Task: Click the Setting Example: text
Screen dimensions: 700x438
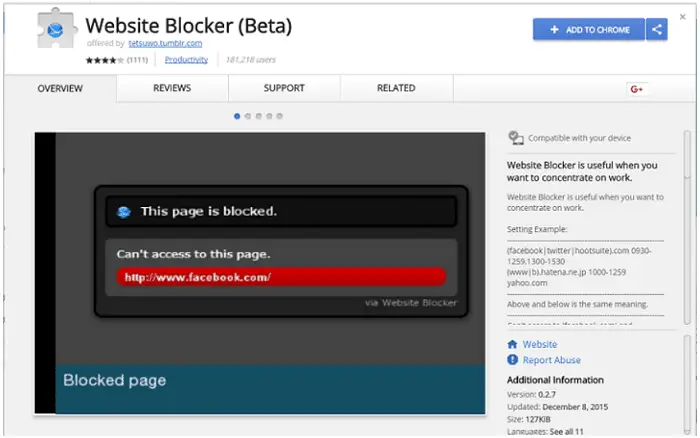Action: tap(537, 229)
